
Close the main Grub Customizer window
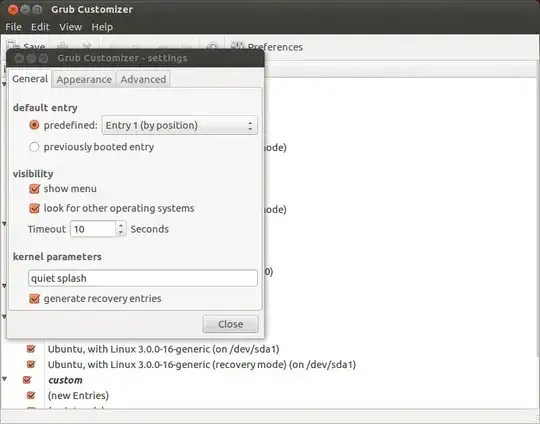point(13,10)
